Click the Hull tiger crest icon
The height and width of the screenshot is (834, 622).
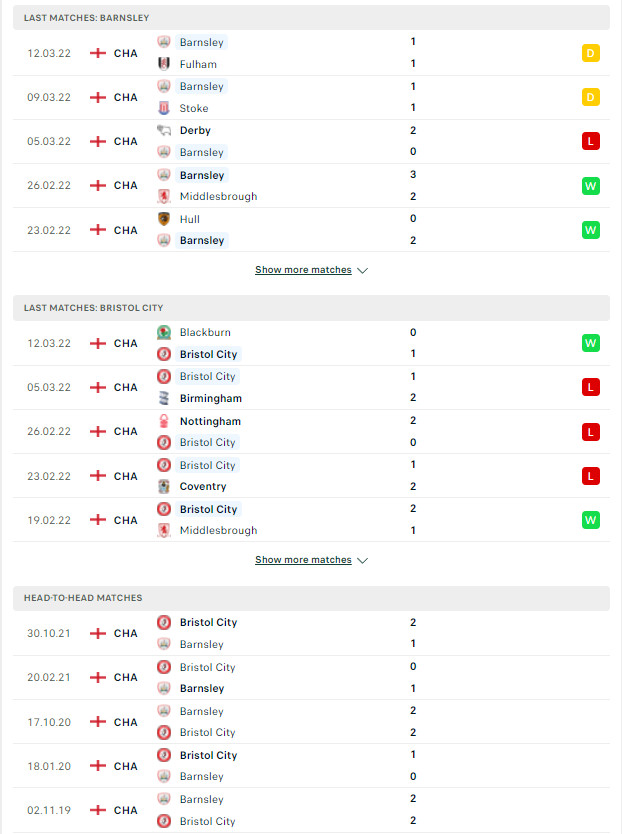tap(164, 219)
